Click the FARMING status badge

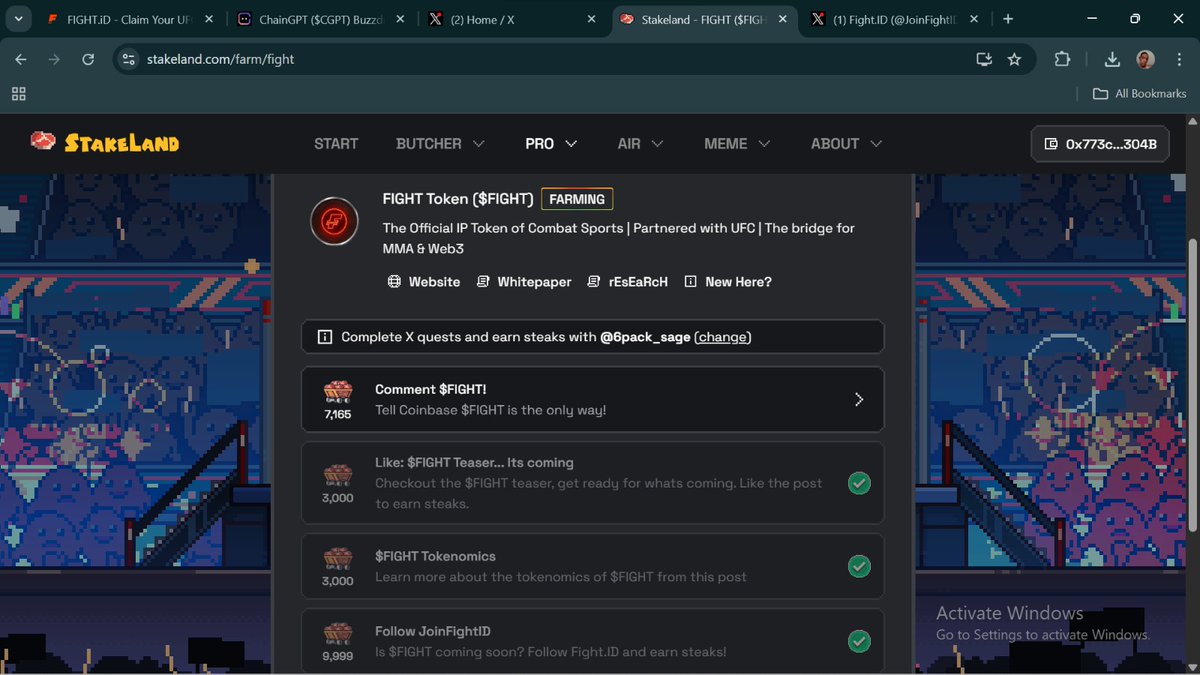[577, 199]
